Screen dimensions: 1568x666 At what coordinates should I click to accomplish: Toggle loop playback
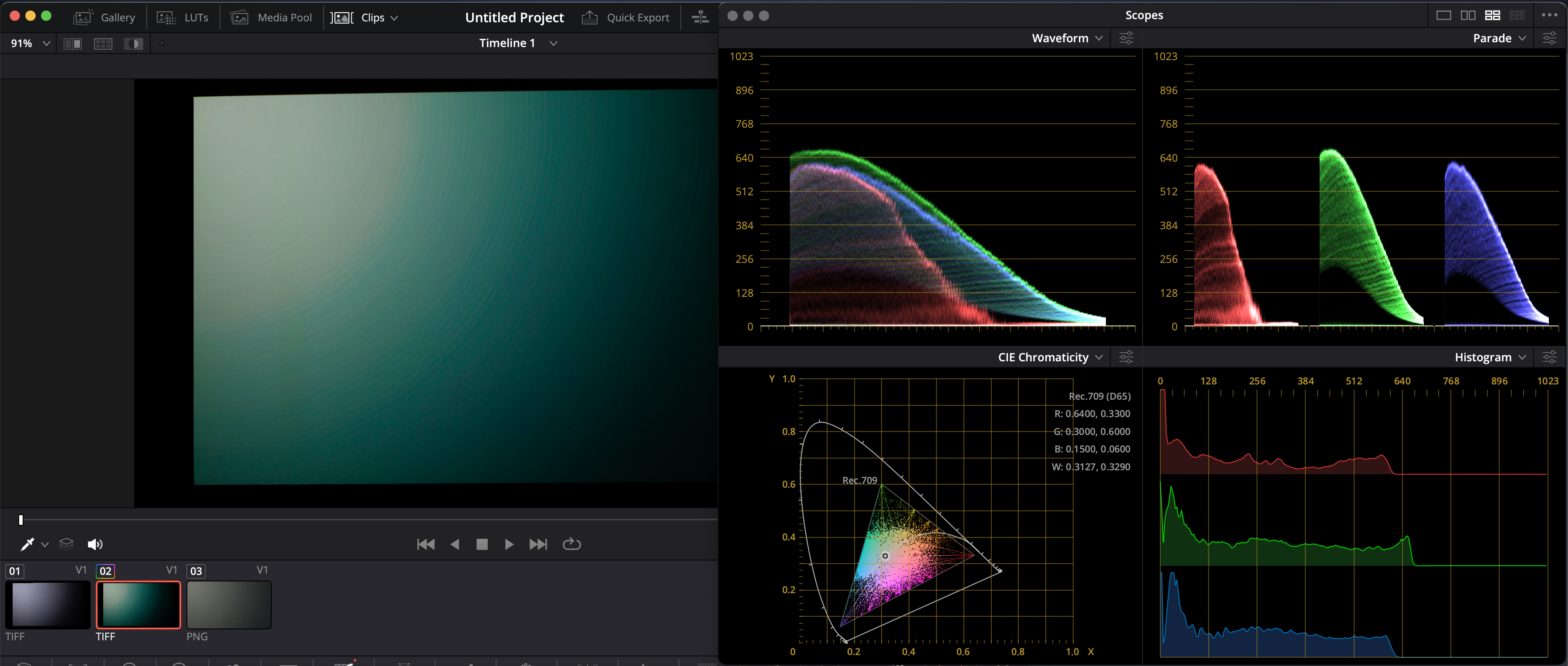click(571, 544)
